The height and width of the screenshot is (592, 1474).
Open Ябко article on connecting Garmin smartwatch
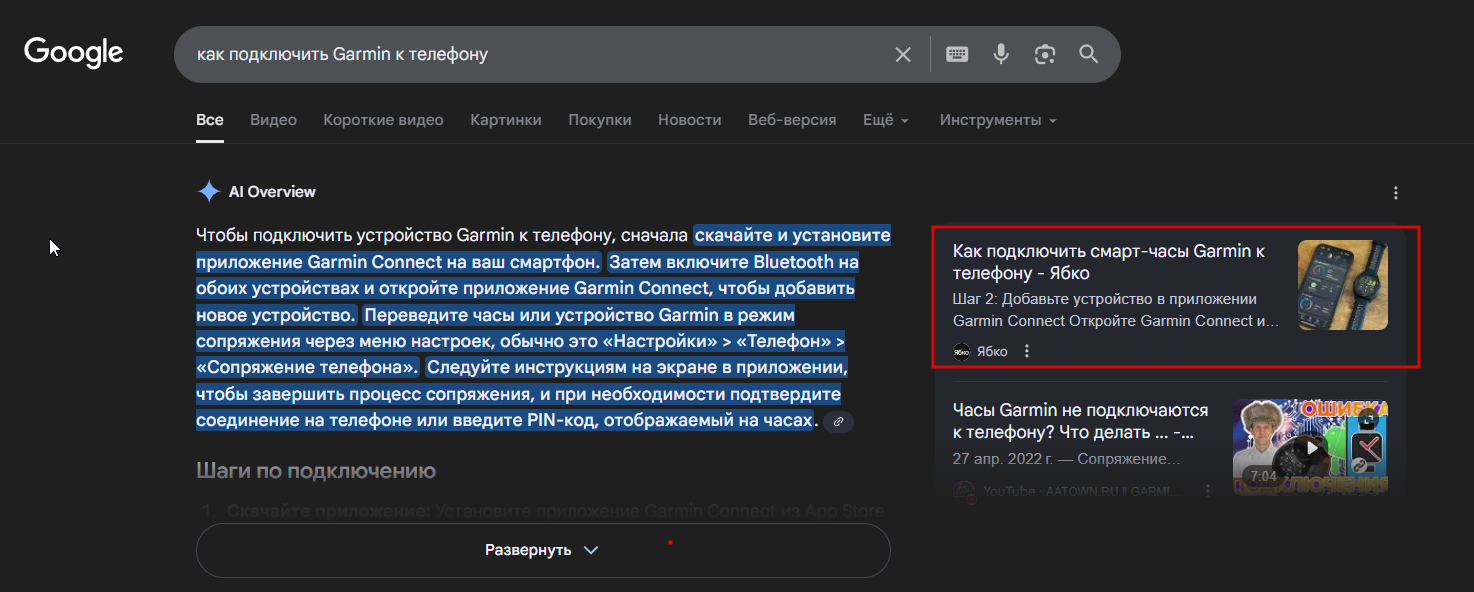point(1109,262)
